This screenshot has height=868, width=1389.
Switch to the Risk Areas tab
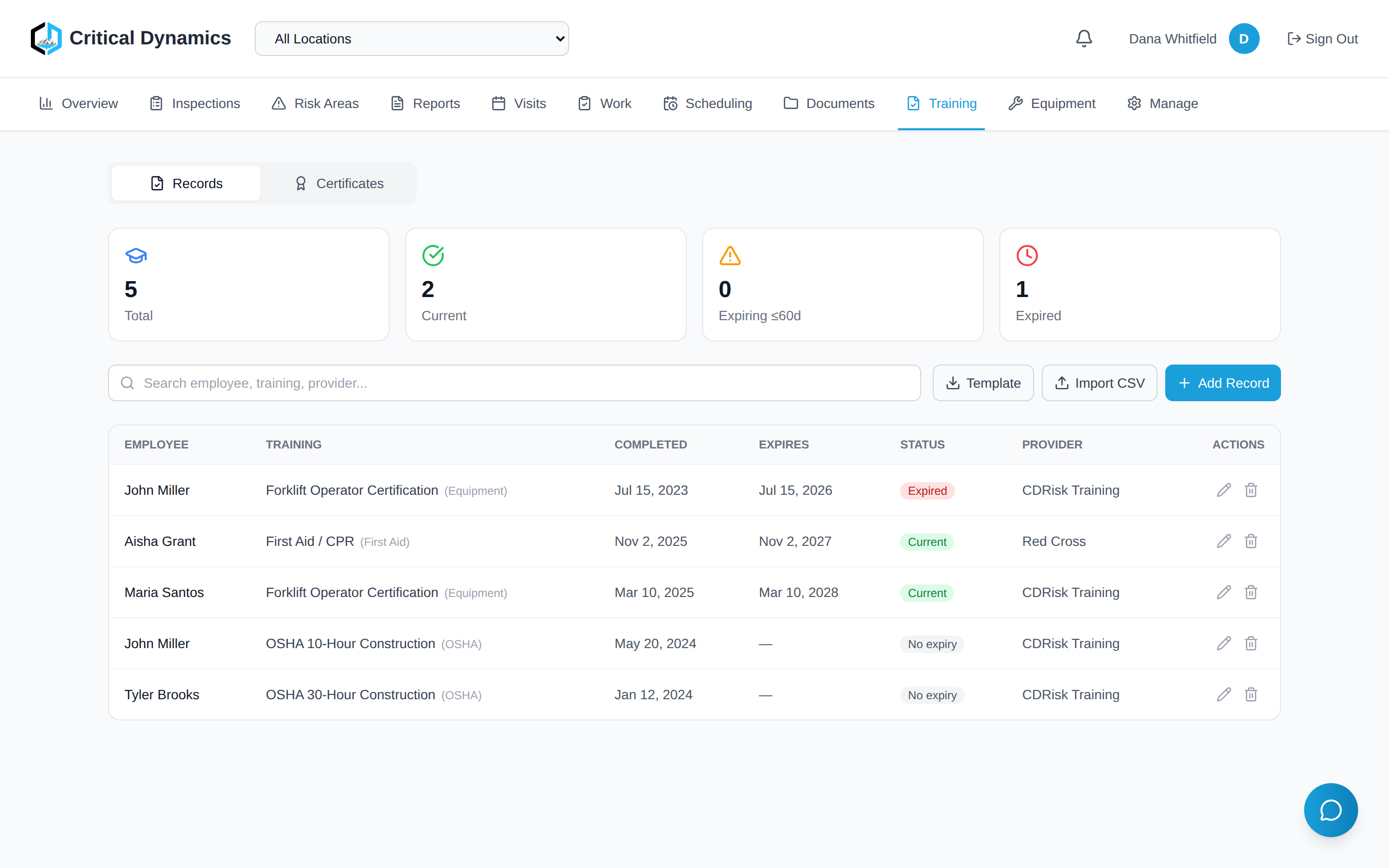(x=315, y=103)
